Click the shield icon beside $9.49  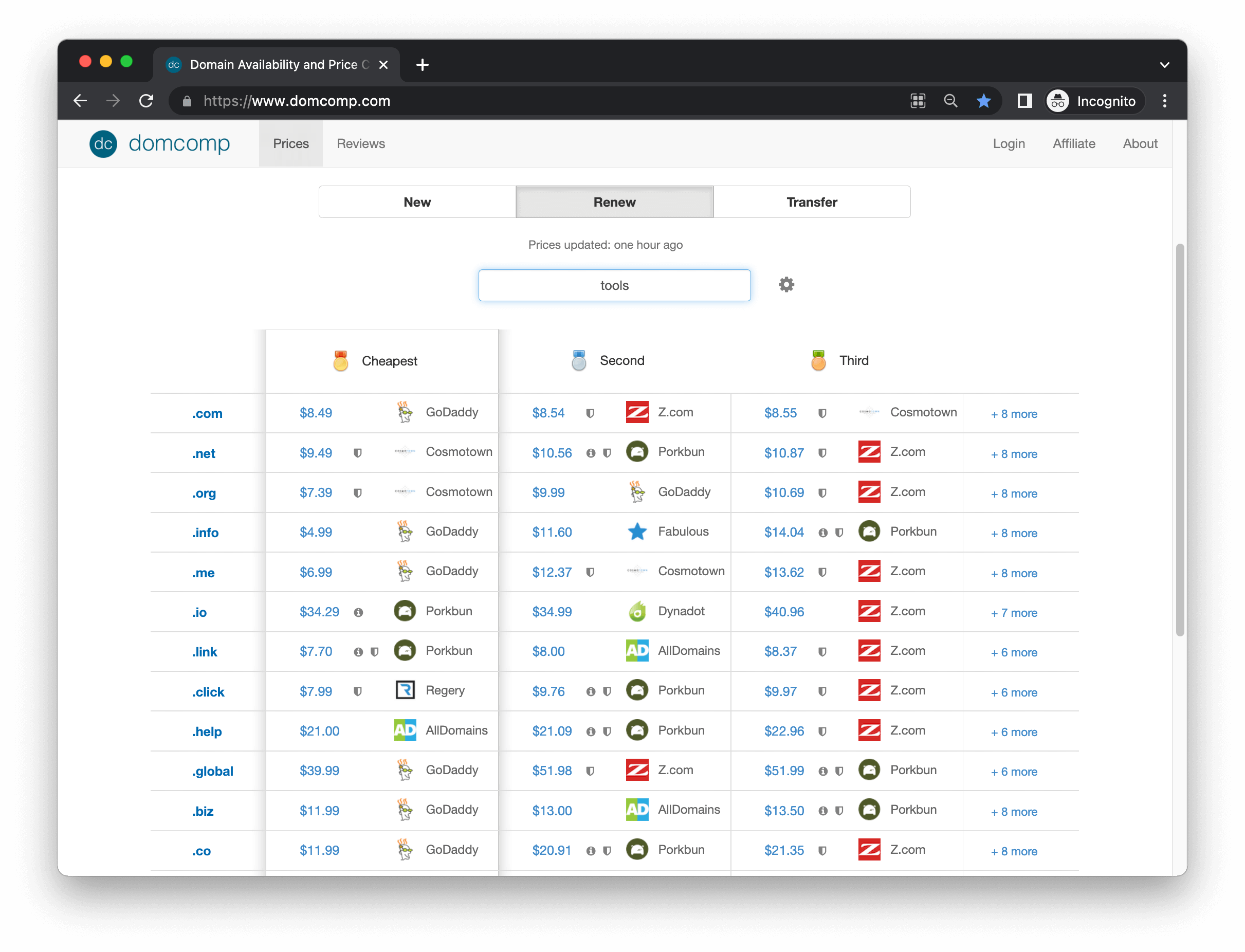click(358, 453)
